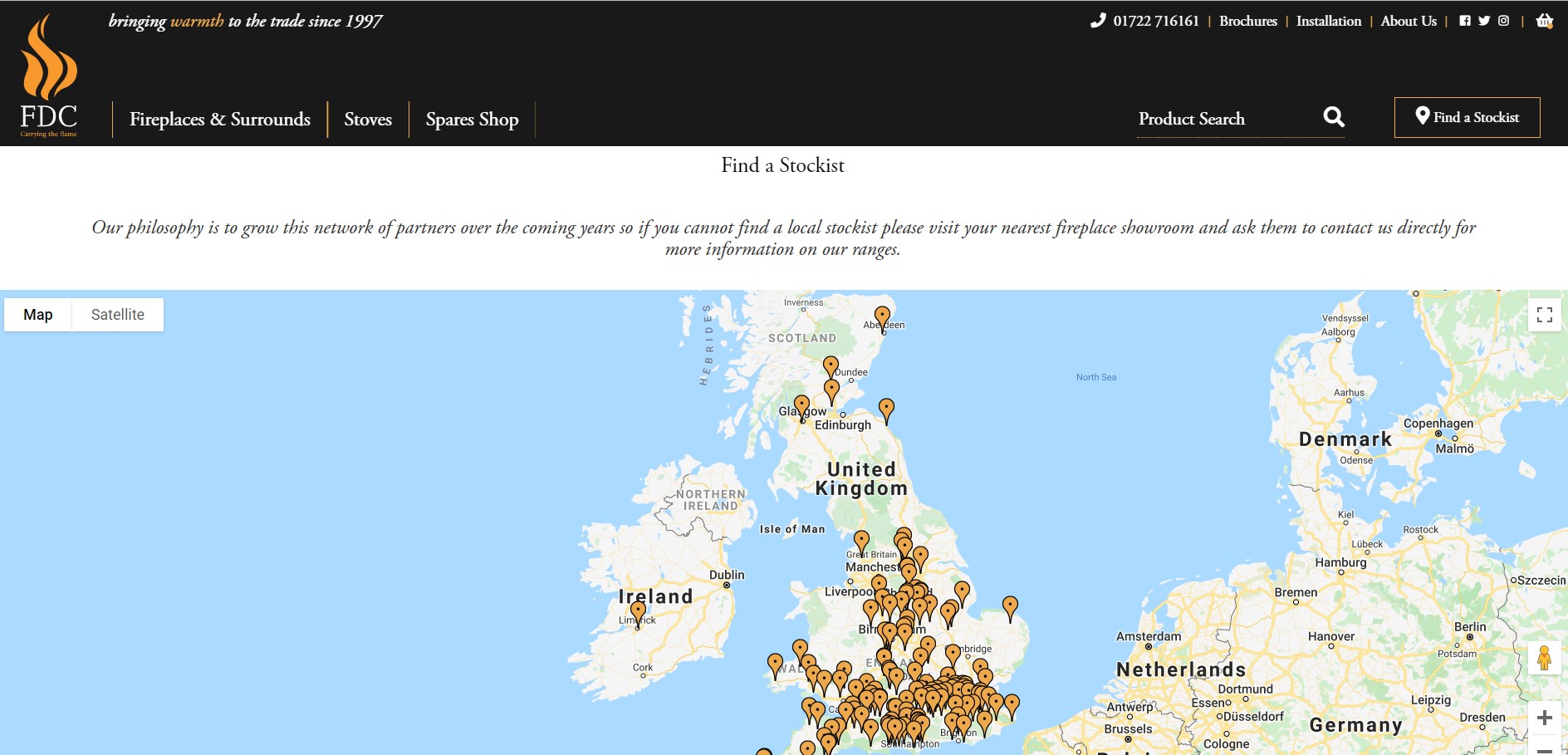Visit the About Us page

(x=1408, y=21)
